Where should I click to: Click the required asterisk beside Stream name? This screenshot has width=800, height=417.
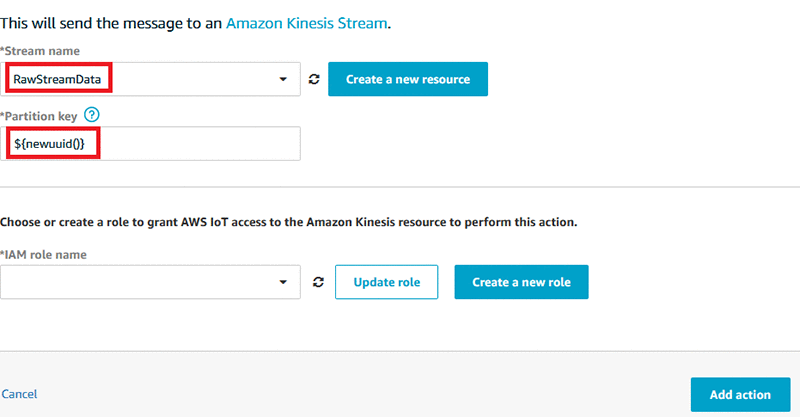[3, 50]
